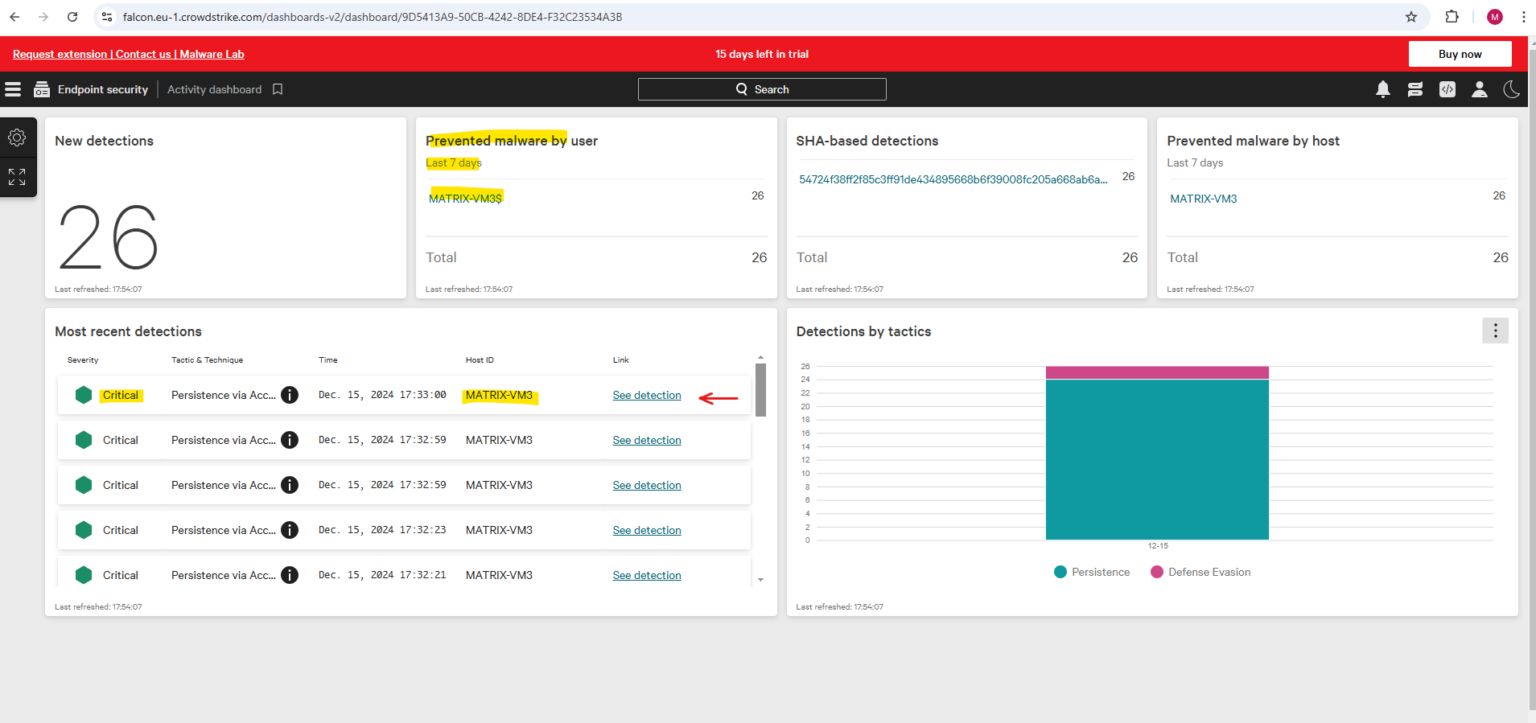Click the notifications bell icon
Screen dimensions: 1536x723
coord(1383,89)
